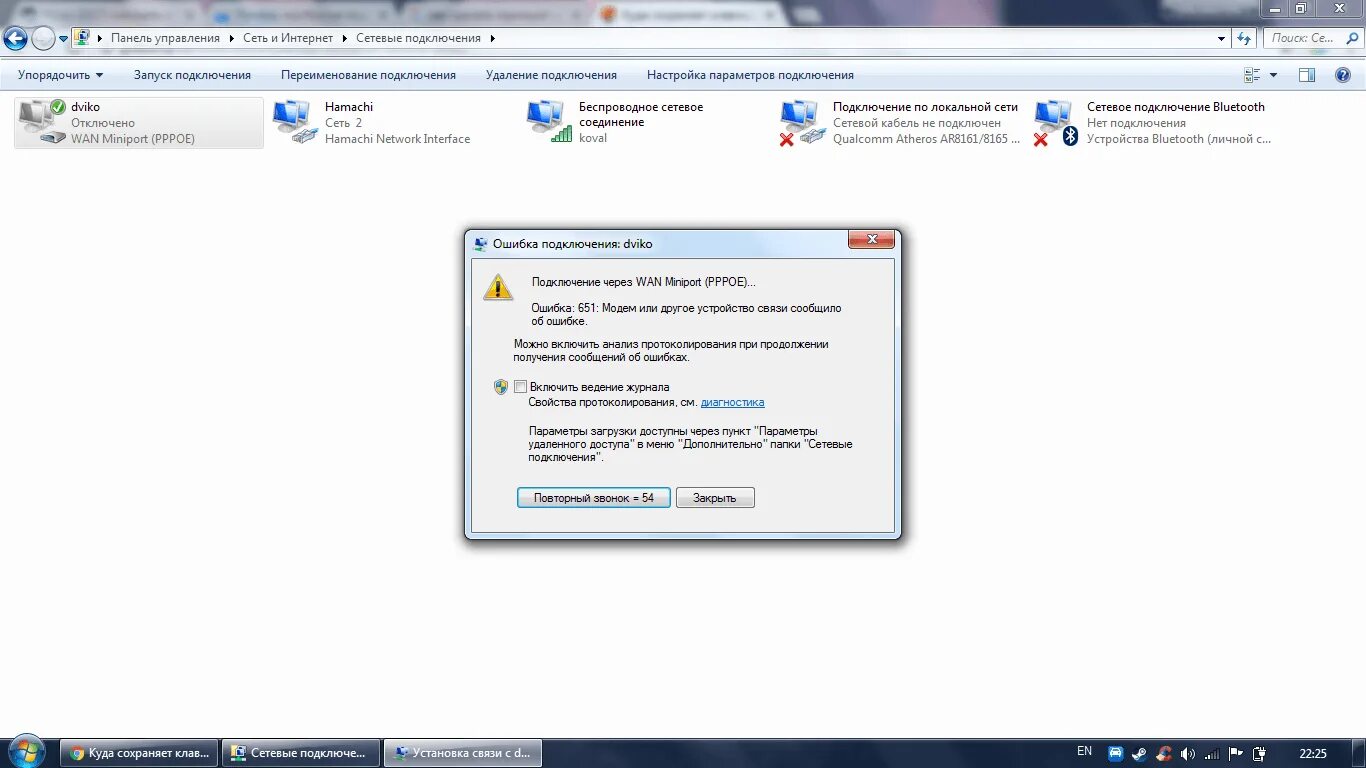Click the warning triangle icon in the dialog
The width and height of the screenshot is (1366, 768).
pos(498,288)
